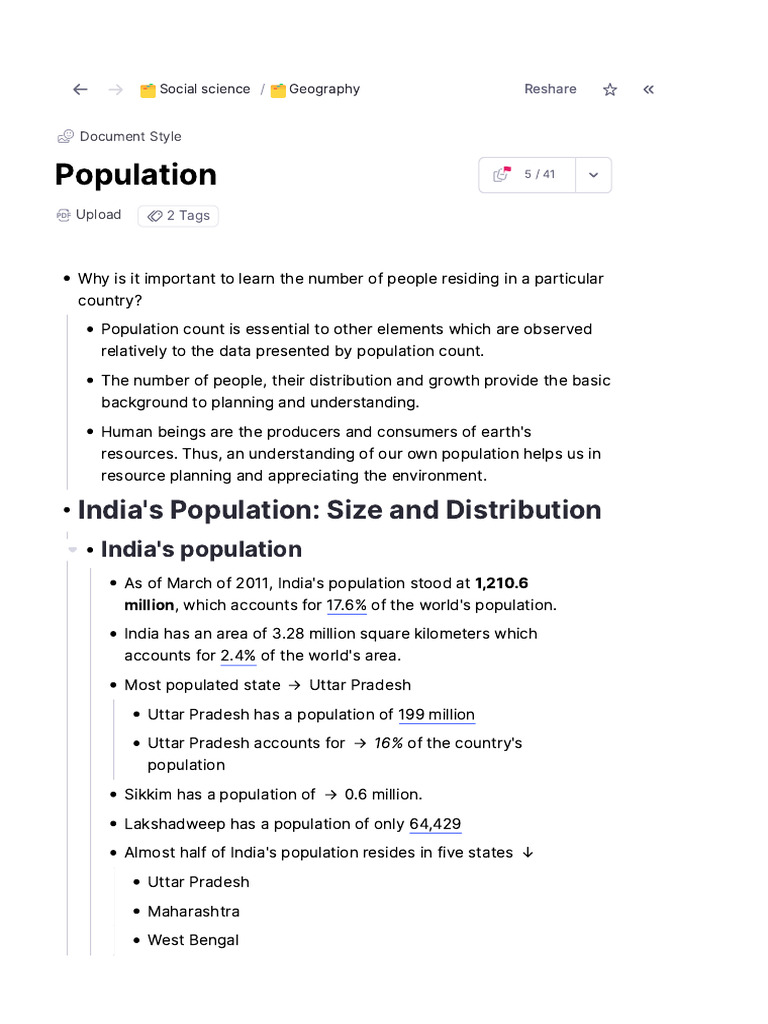Screen dimensions: 768x1024
Task: Click the underlined 64,429 figure
Action: (435, 824)
